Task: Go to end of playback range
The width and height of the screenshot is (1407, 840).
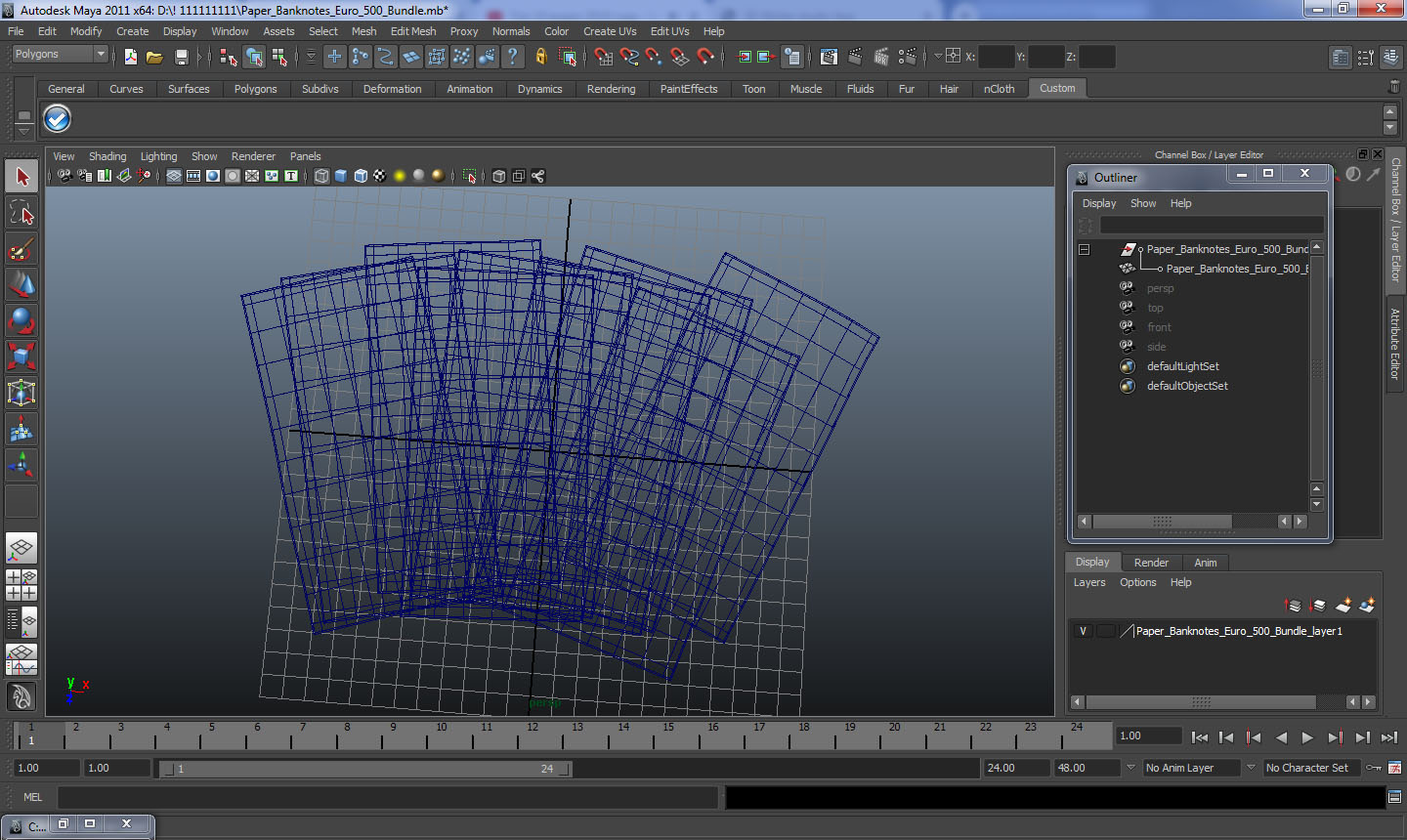Action: [1389, 737]
